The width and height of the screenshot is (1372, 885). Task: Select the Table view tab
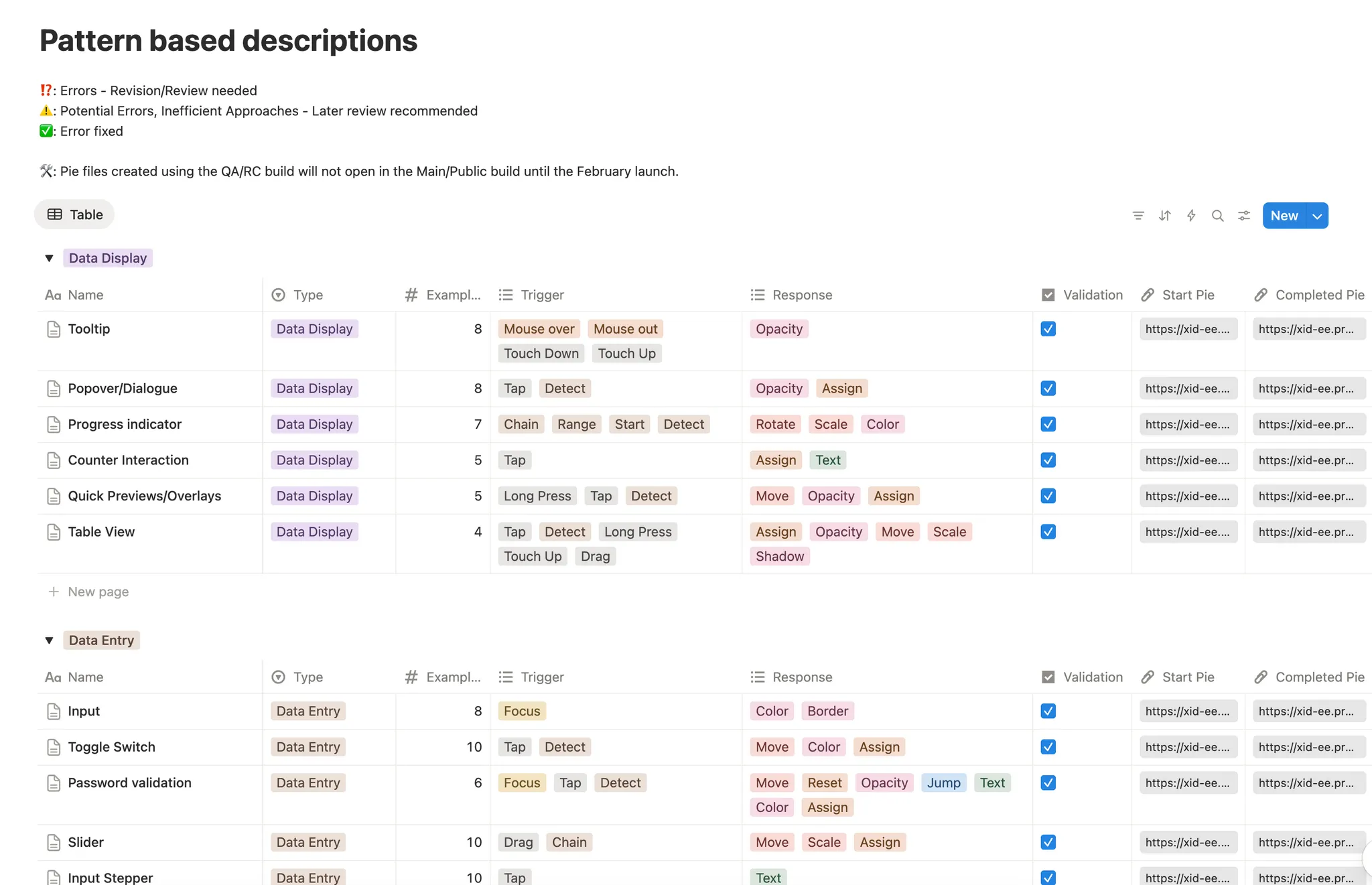(74, 214)
